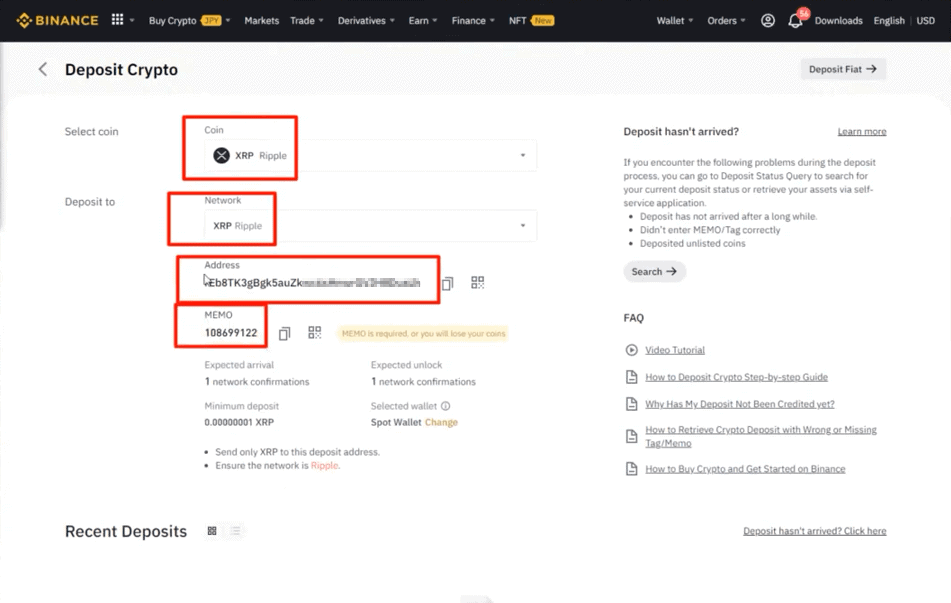Click the minimum deposit 0.00000001 XRP value

239,422
